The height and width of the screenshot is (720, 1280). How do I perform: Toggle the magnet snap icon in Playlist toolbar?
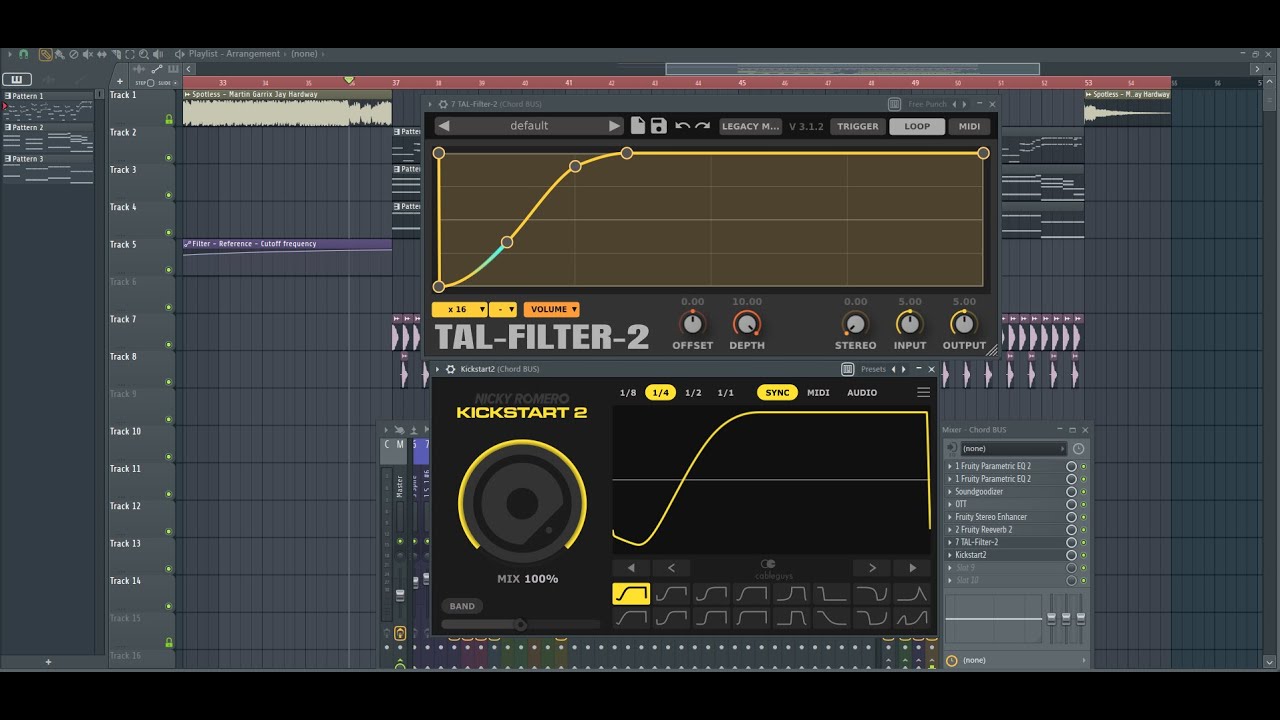(x=23, y=54)
